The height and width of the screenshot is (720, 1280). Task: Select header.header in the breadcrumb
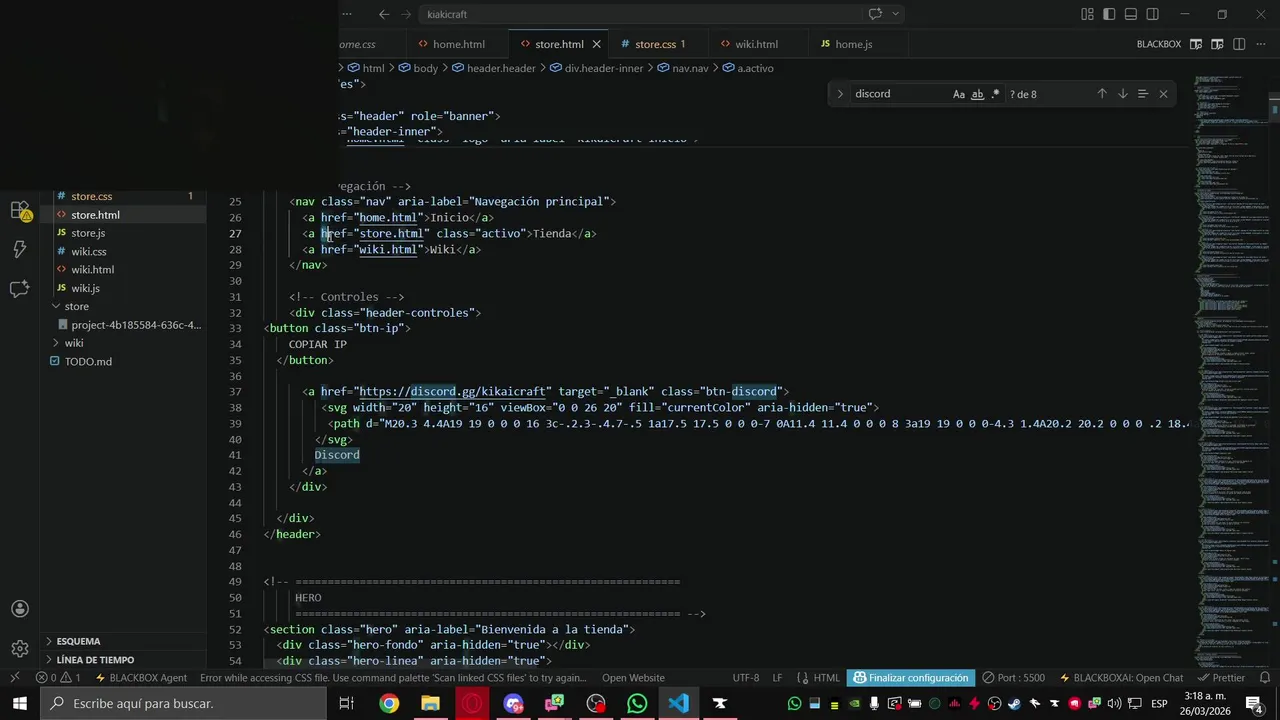click(501, 68)
